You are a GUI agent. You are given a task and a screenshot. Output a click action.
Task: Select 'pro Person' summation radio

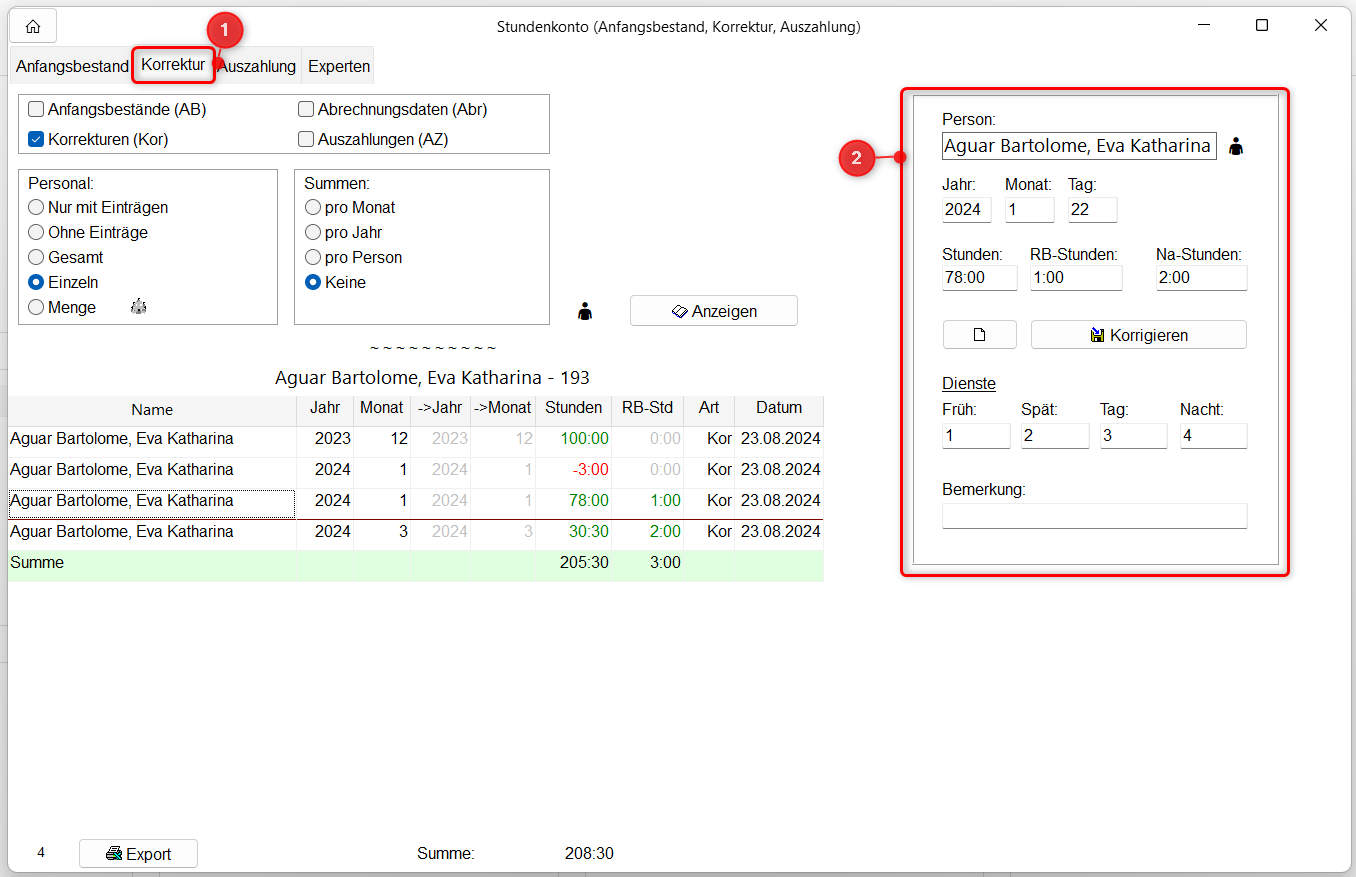pos(314,258)
